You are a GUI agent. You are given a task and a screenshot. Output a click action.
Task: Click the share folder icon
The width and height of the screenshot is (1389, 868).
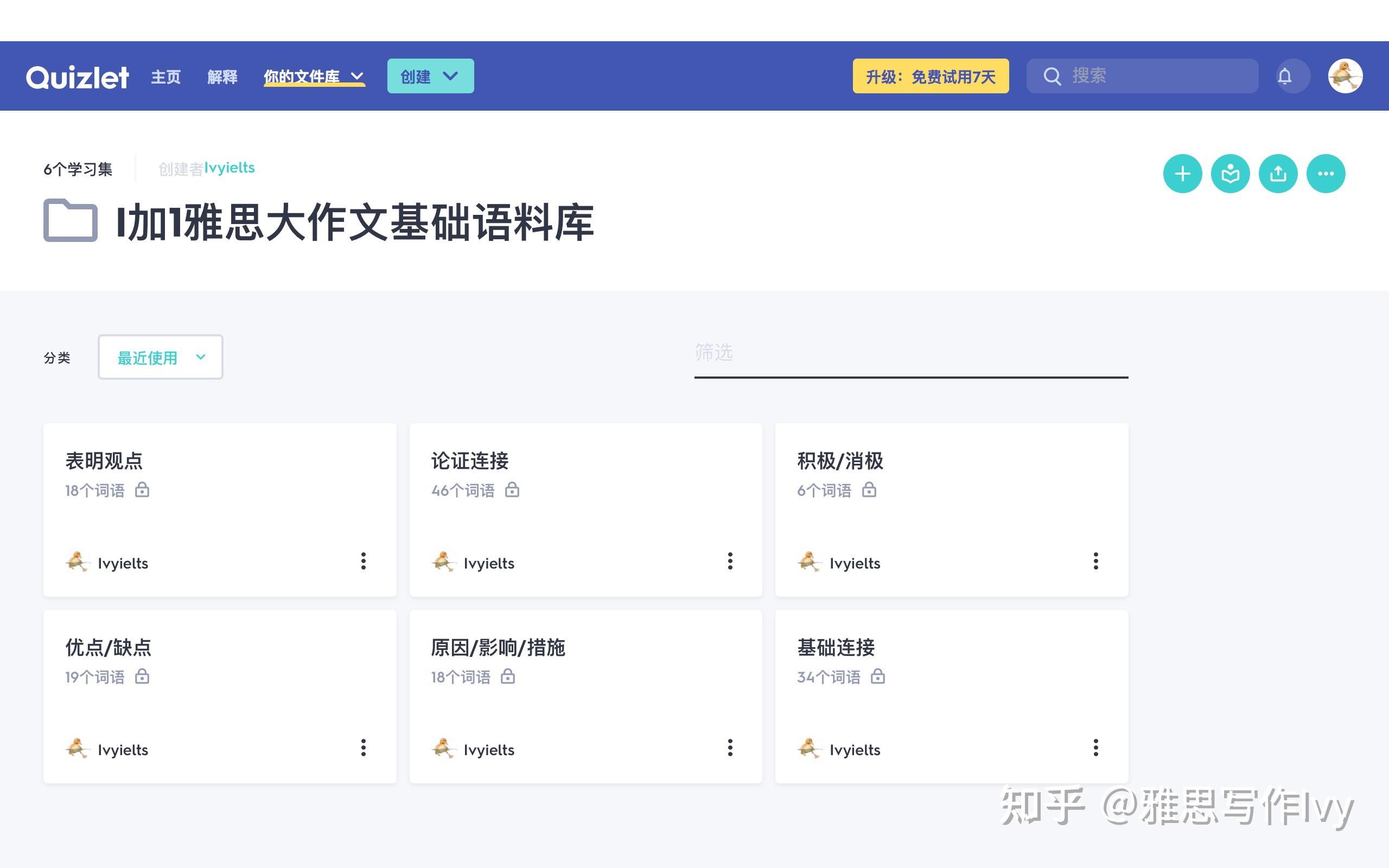click(x=1278, y=174)
